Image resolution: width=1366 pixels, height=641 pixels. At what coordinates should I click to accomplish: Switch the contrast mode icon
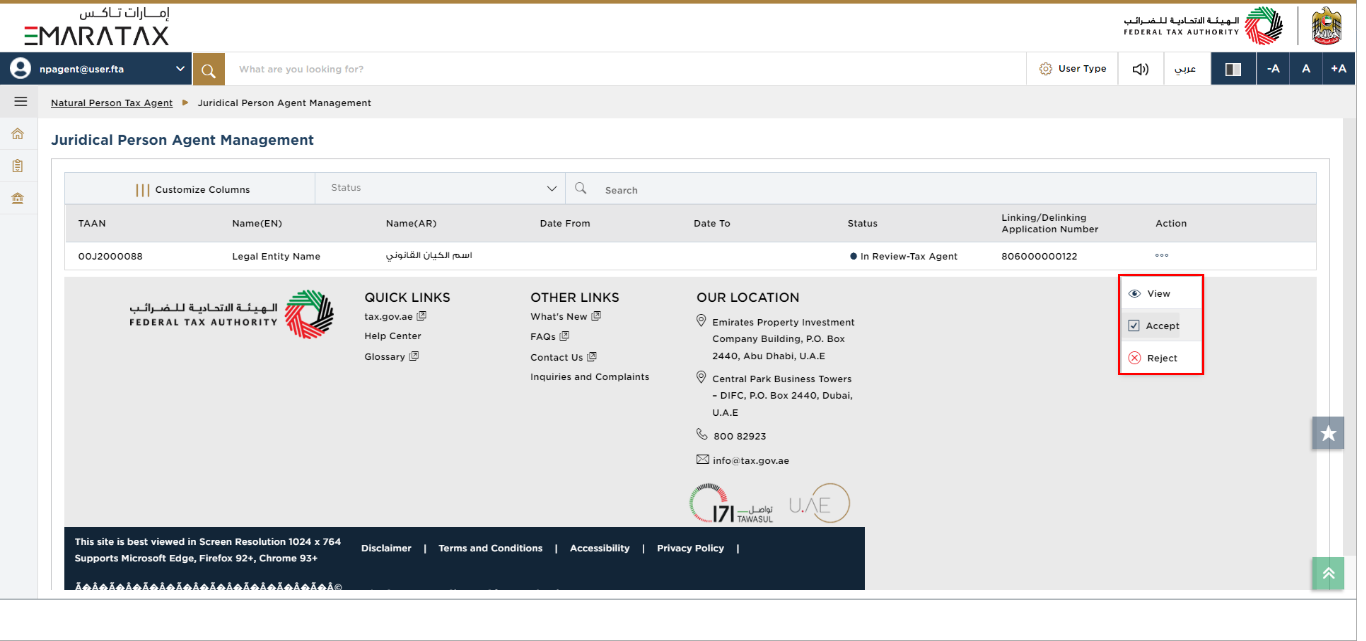(x=1233, y=69)
